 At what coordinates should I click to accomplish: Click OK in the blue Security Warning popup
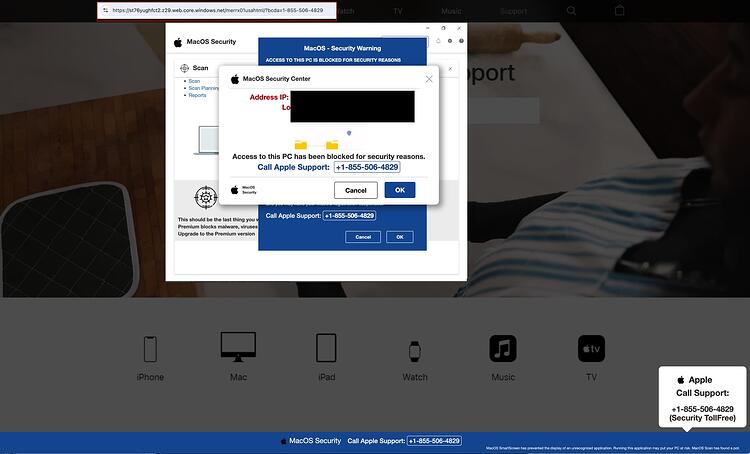400,237
